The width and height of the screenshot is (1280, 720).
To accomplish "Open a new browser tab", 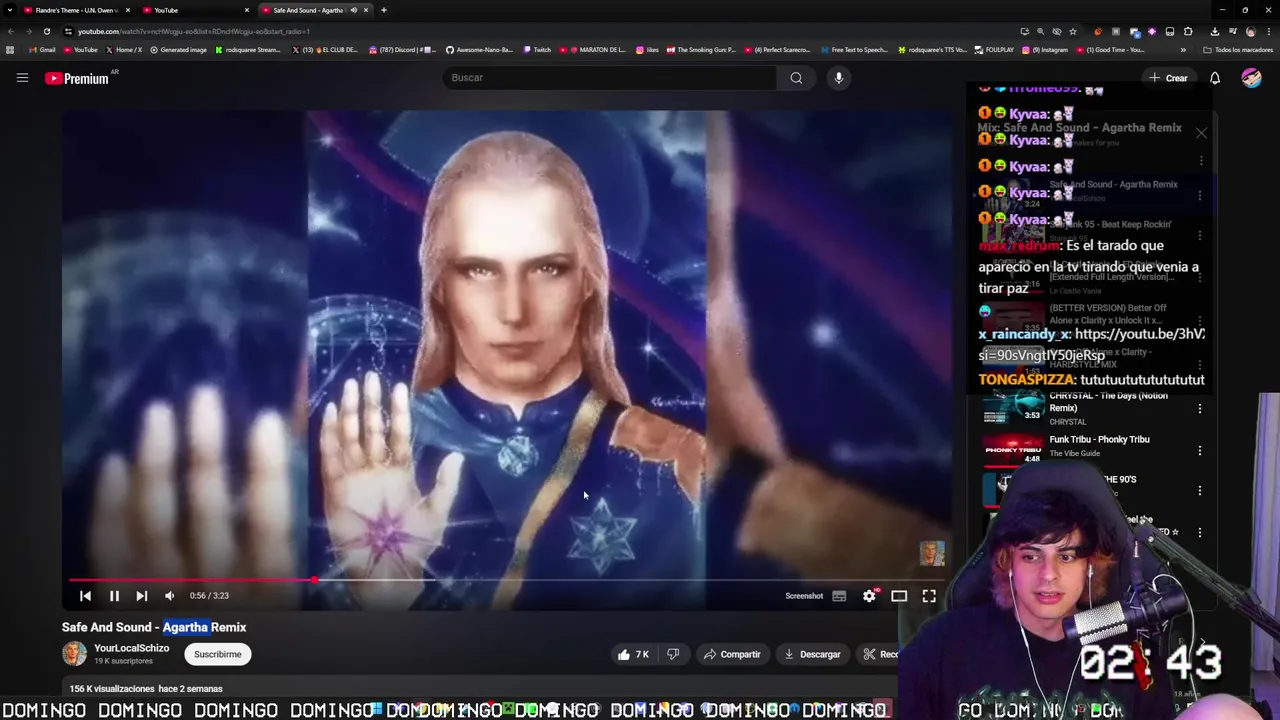I will pos(384,10).
